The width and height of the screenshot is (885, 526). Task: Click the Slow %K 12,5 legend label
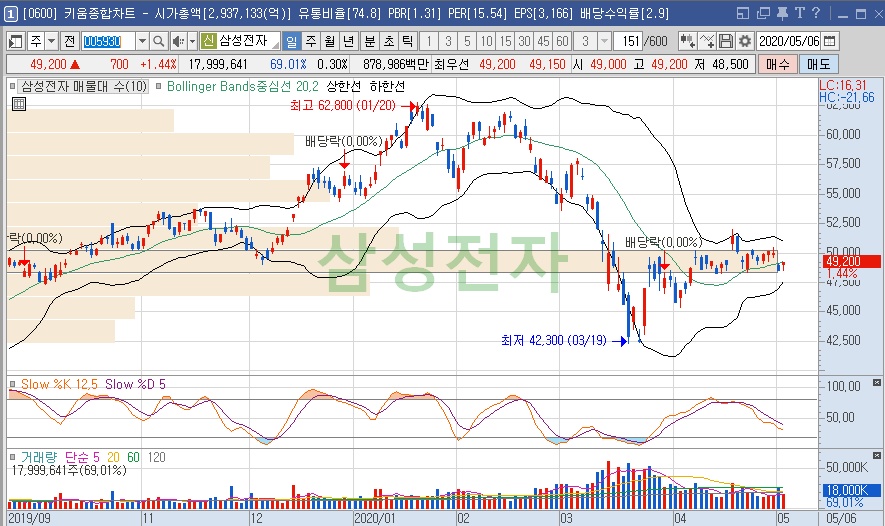(x=59, y=384)
